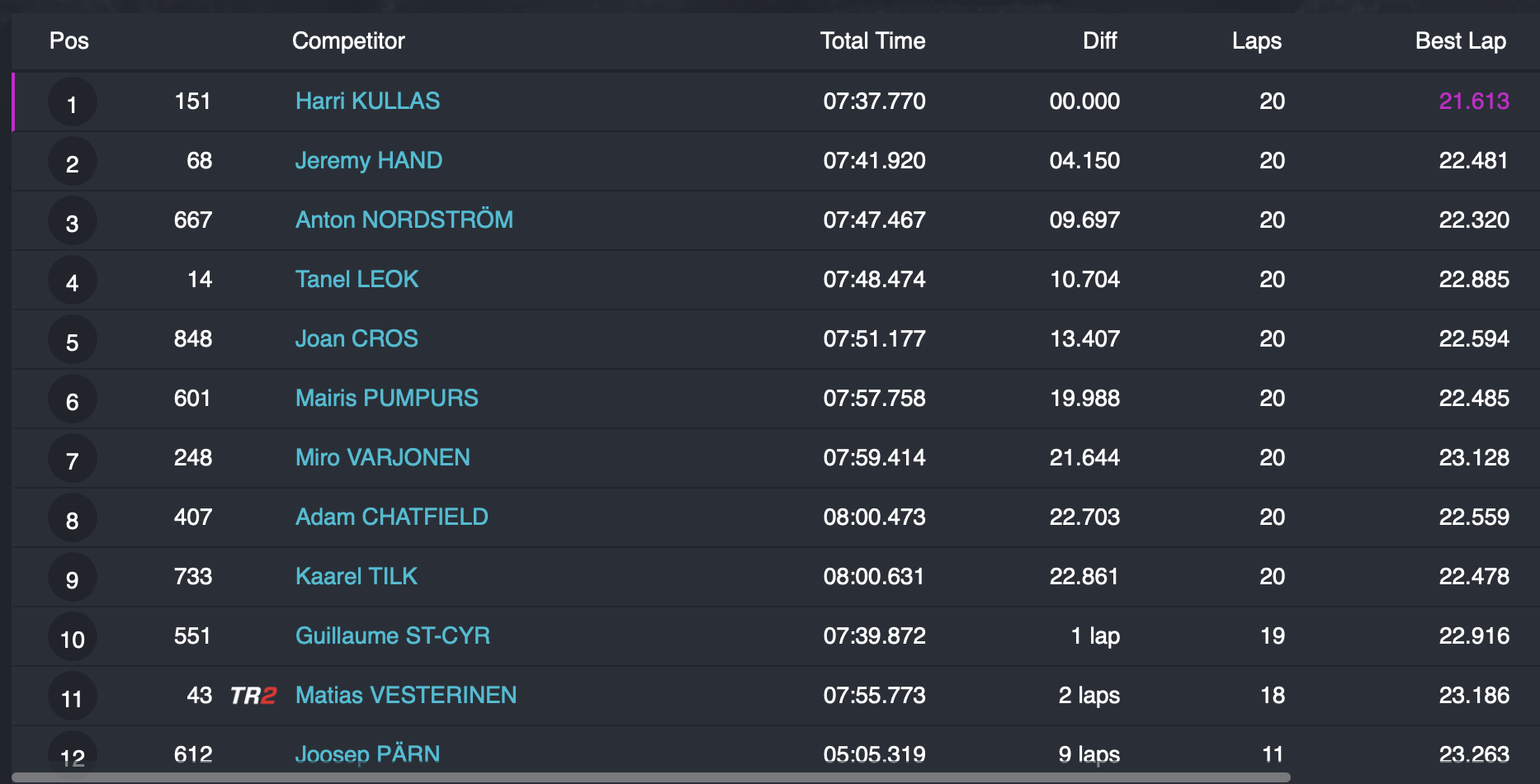Open Jeremy HAND competitor profile
This screenshot has height=784, width=1540.
(368, 161)
